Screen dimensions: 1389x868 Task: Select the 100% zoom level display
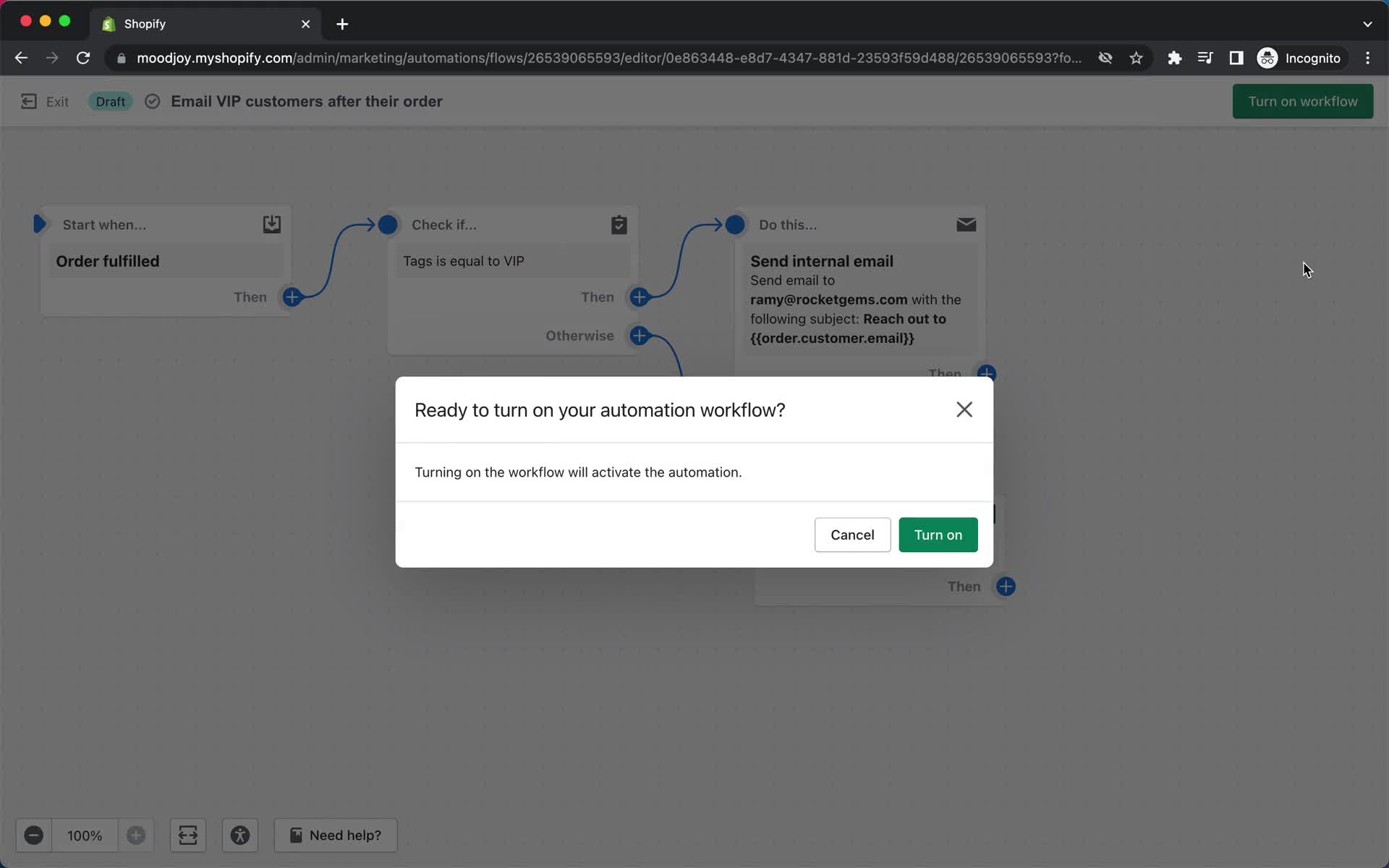tap(84, 835)
